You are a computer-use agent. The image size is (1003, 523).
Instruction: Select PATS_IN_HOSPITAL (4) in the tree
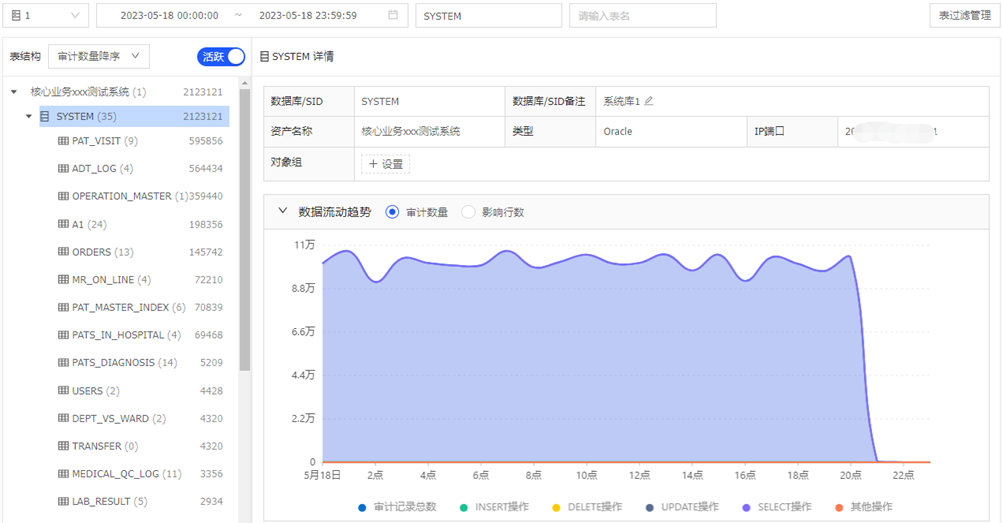click(127, 334)
